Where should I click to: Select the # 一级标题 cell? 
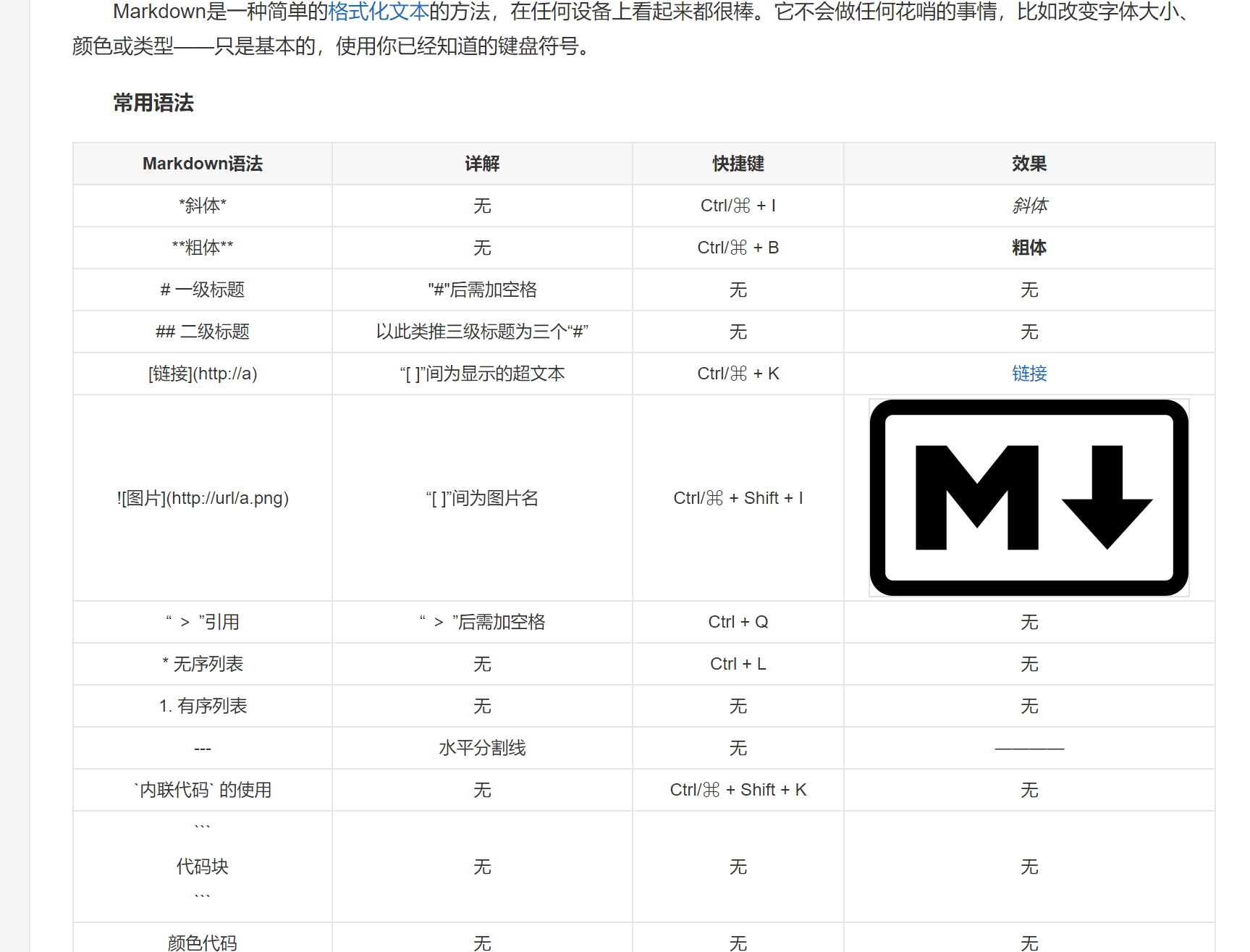tap(203, 290)
